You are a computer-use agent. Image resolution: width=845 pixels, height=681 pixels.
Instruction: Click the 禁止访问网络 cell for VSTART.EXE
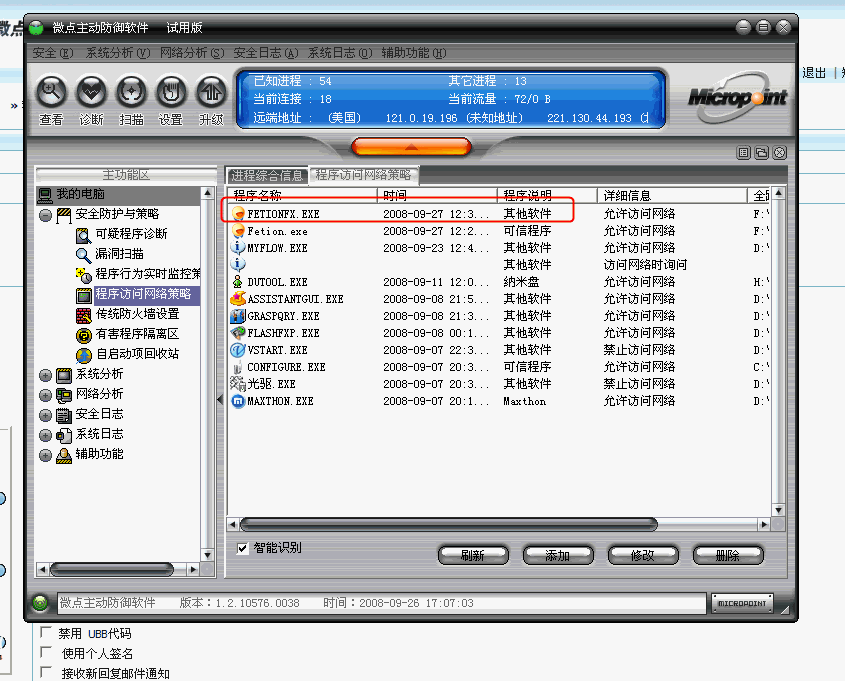click(639, 350)
